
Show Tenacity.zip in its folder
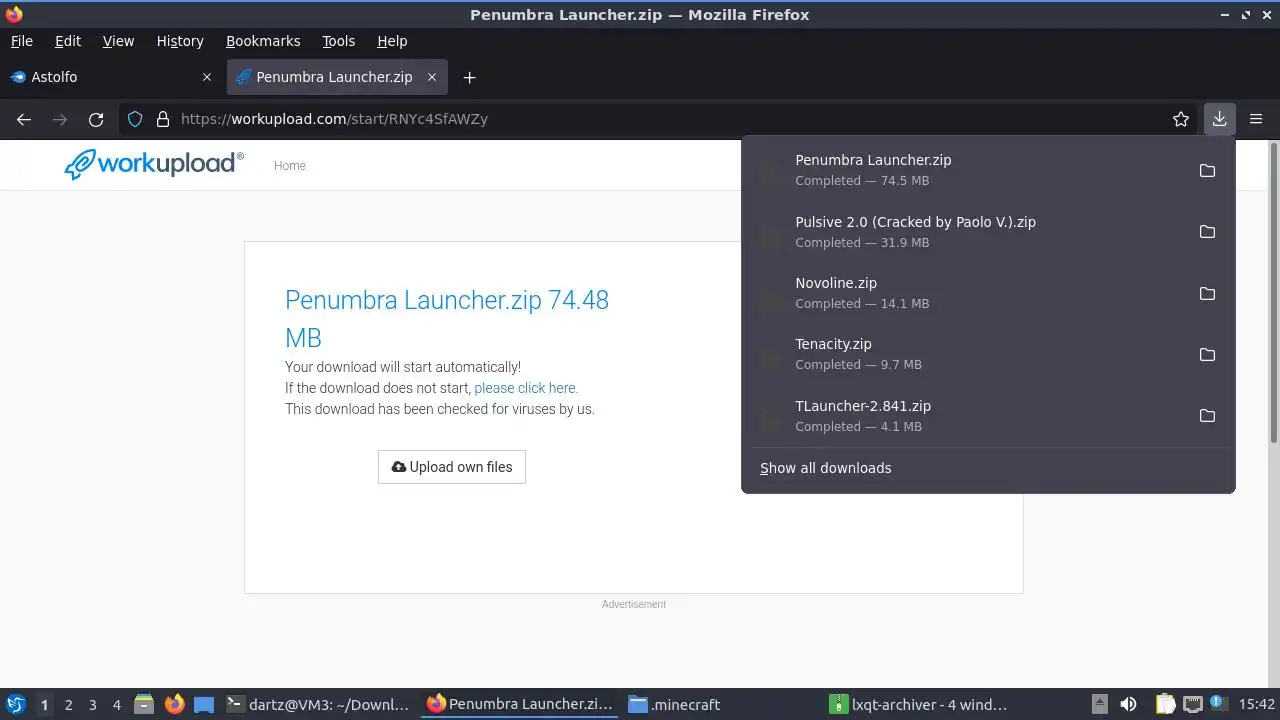coord(1207,354)
